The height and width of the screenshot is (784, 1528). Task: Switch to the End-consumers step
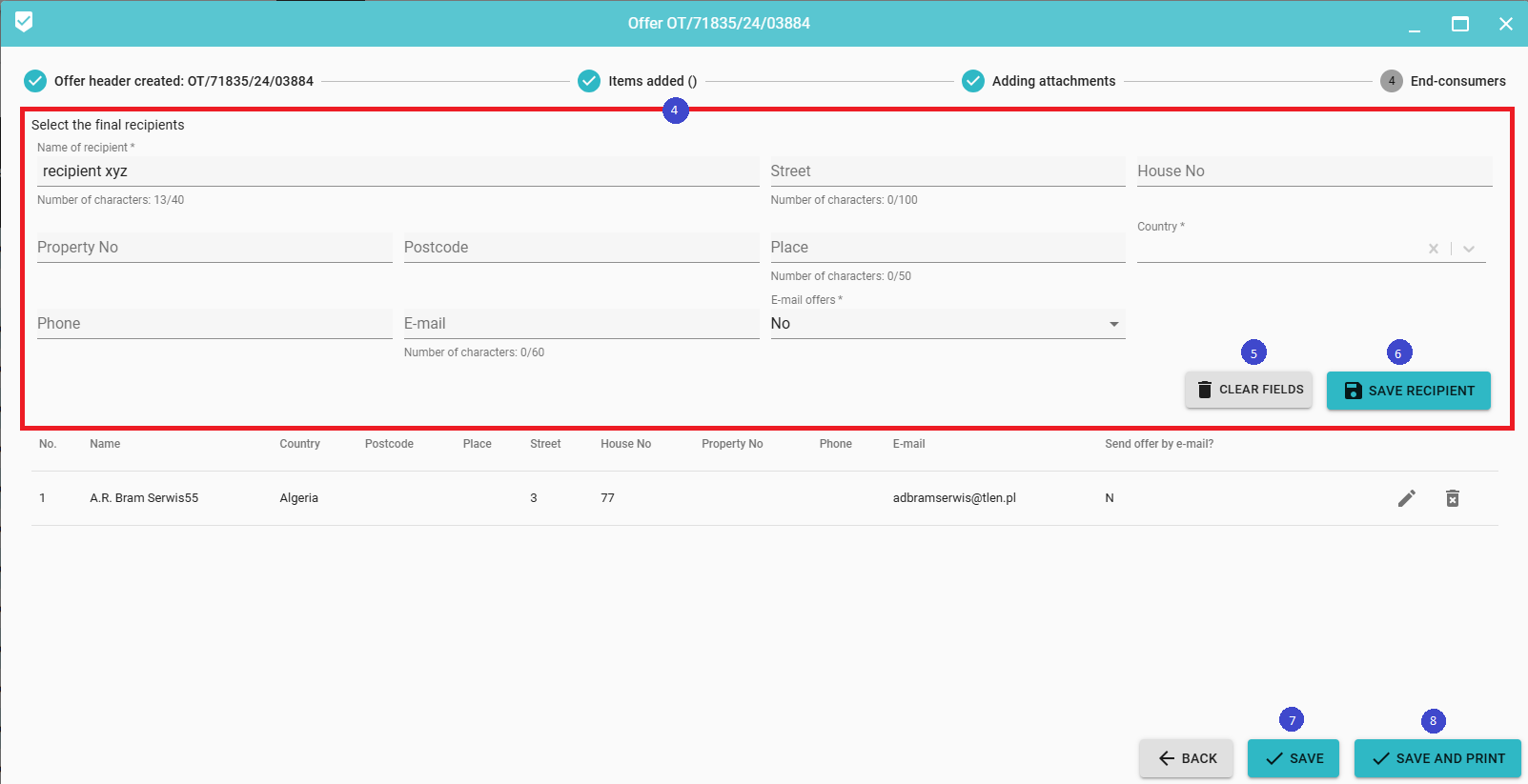pyautogui.click(x=1457, y=81)
